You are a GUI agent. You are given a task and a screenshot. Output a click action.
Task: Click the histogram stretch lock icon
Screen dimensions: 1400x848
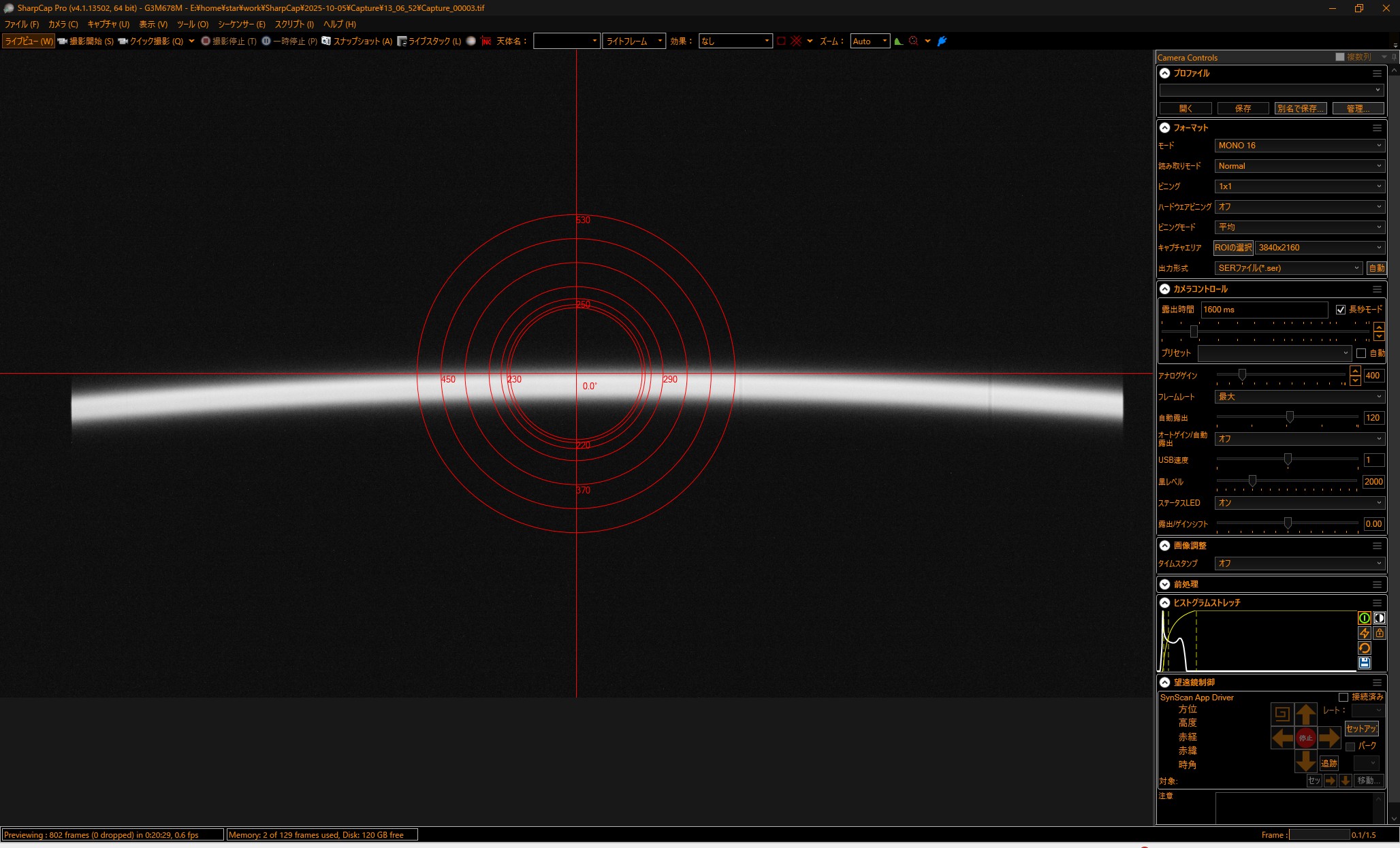click(1380, 633)
